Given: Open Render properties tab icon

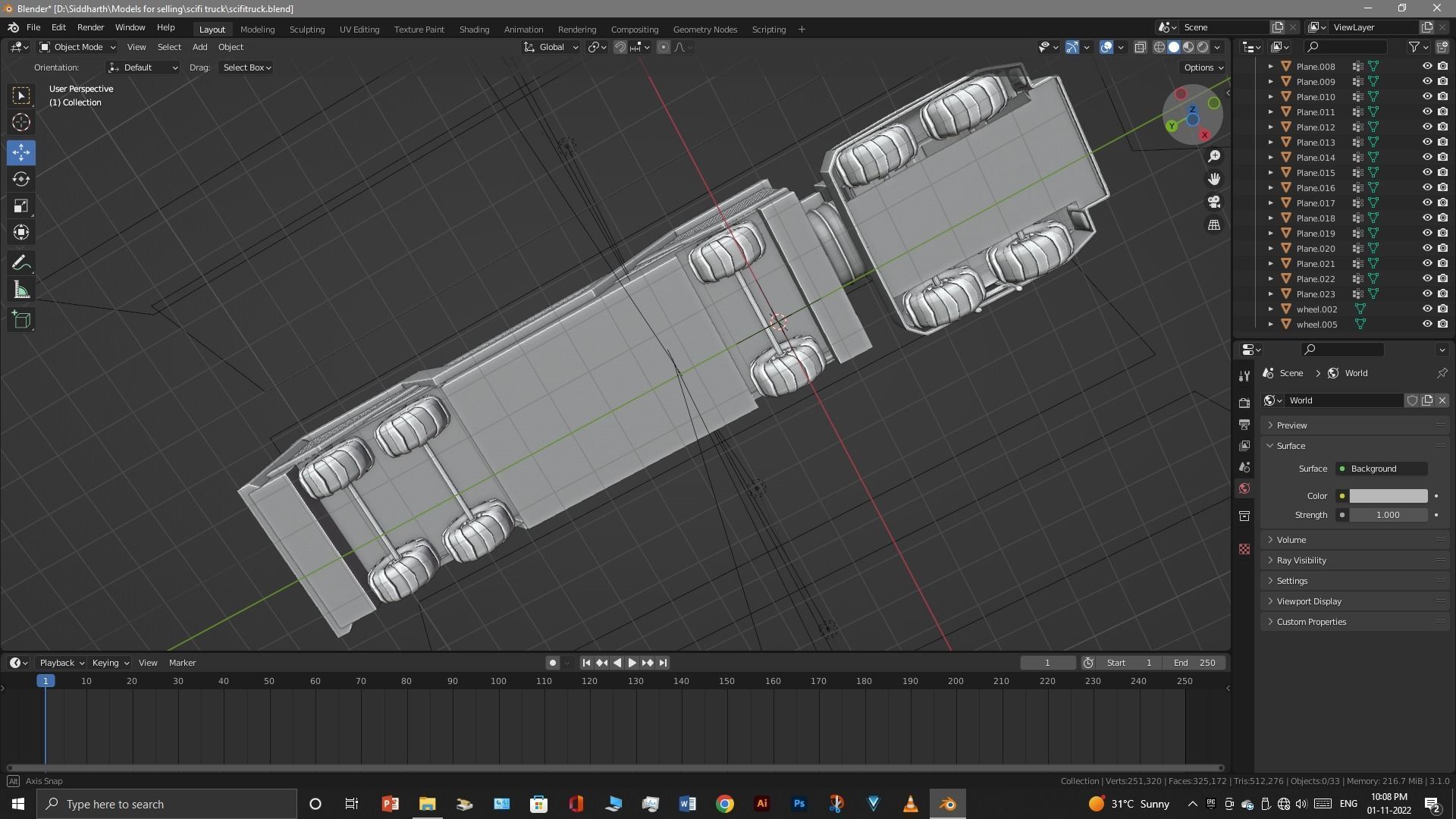Looking at the screenshot, I should [1244, 403].
